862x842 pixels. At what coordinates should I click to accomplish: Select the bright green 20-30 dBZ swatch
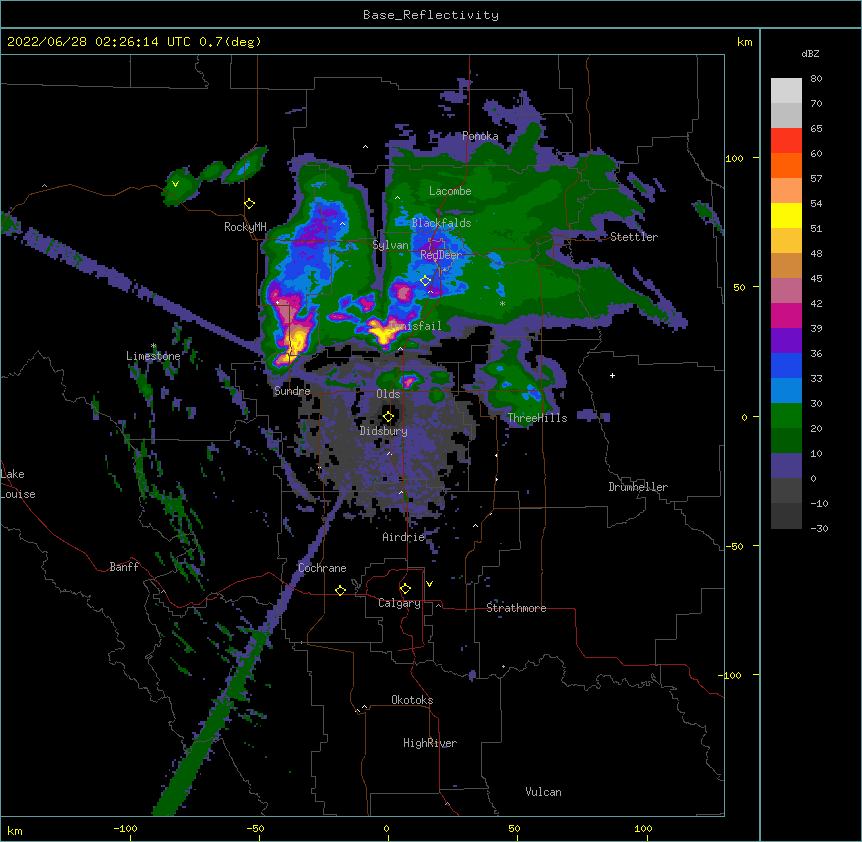click(786, 416)
